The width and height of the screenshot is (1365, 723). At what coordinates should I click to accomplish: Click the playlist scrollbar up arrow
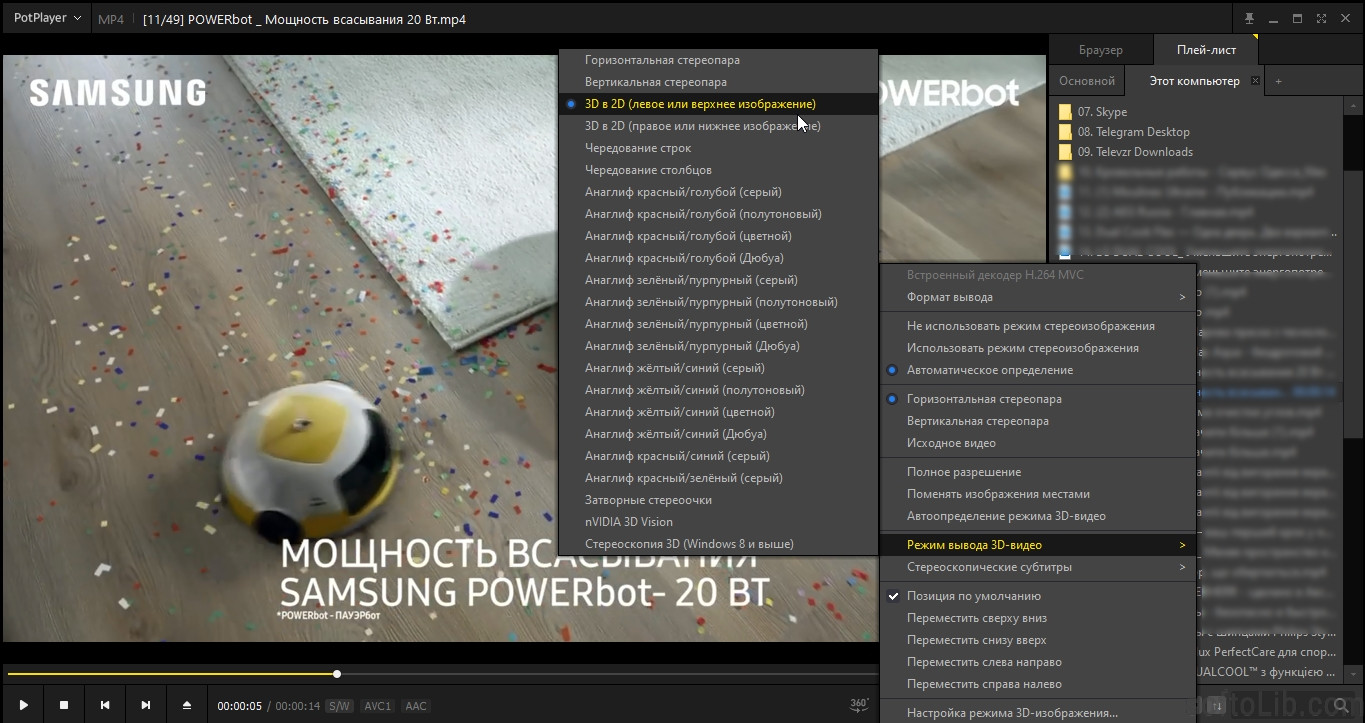pyautogui.click(x=1355, y=106)
